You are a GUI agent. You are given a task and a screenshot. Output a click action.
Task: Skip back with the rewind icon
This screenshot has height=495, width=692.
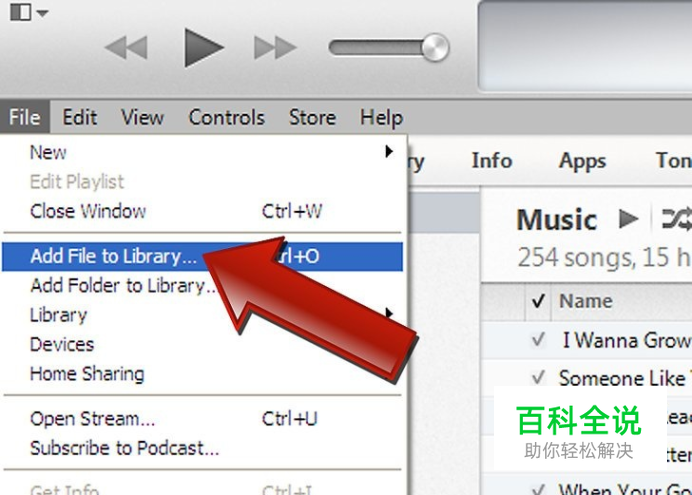tap(126, 48)
